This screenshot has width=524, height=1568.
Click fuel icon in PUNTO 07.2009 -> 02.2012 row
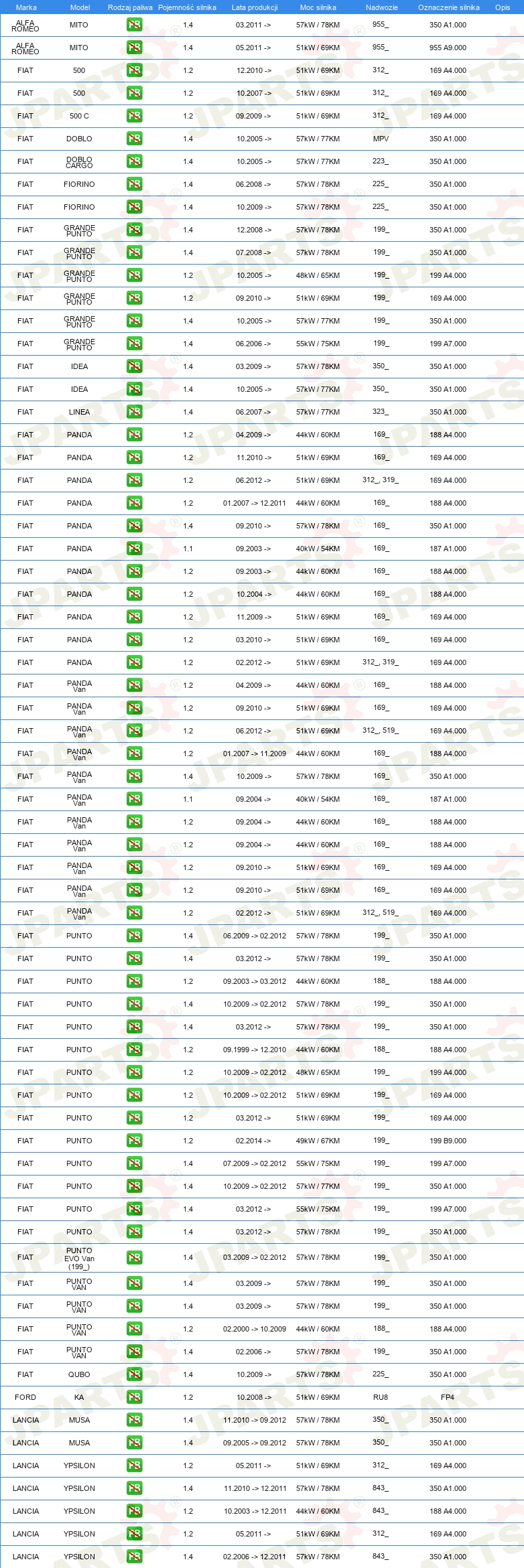134,1163
